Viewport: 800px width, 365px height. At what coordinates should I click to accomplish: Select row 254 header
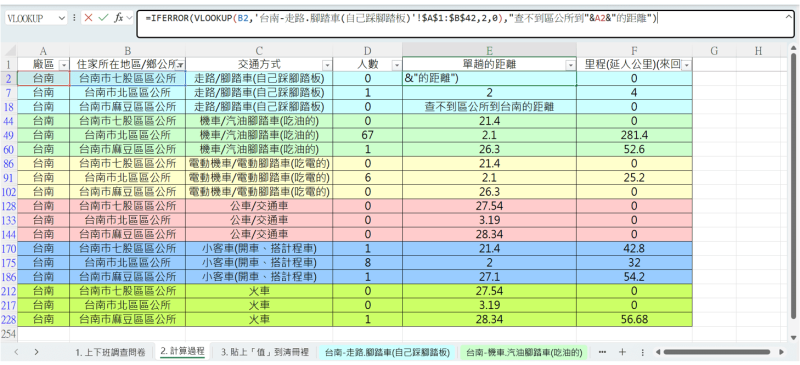point(9,333)
